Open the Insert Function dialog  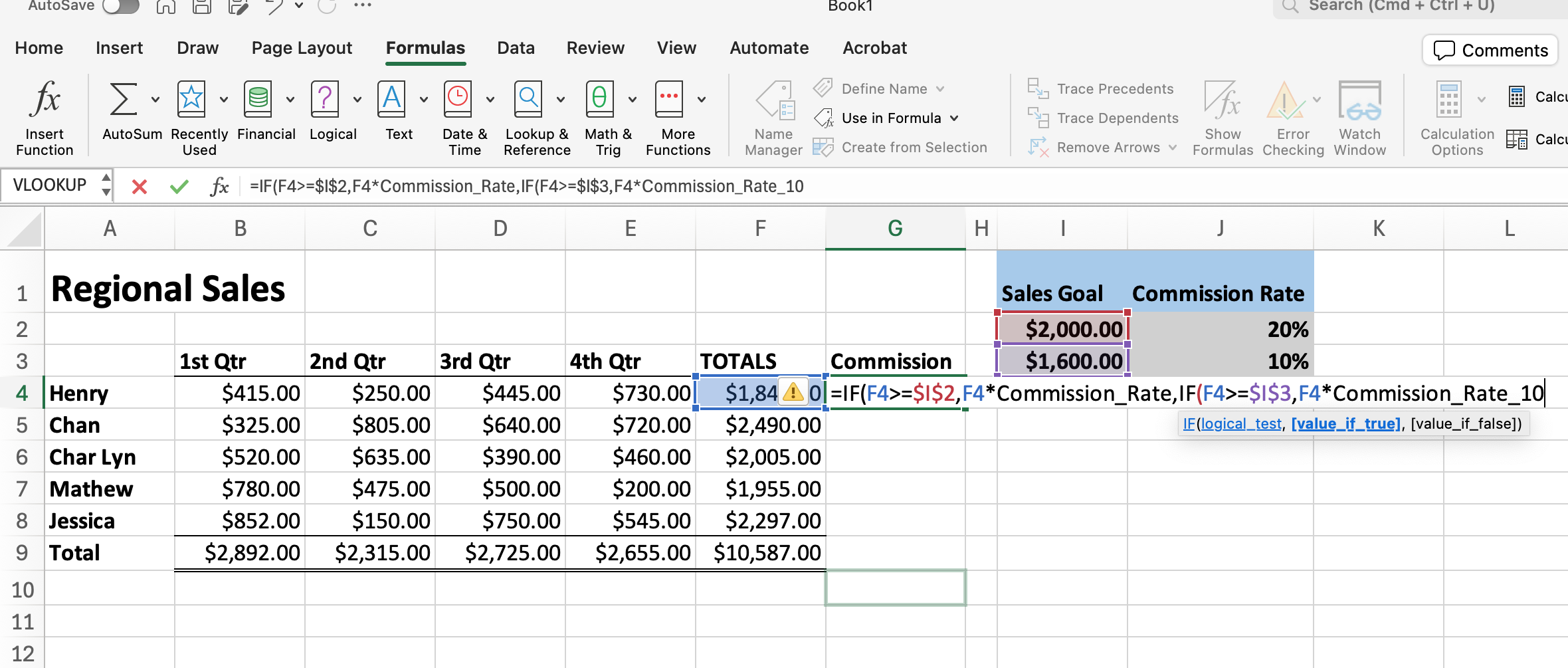pyautogui.click(x=45, y=118)
